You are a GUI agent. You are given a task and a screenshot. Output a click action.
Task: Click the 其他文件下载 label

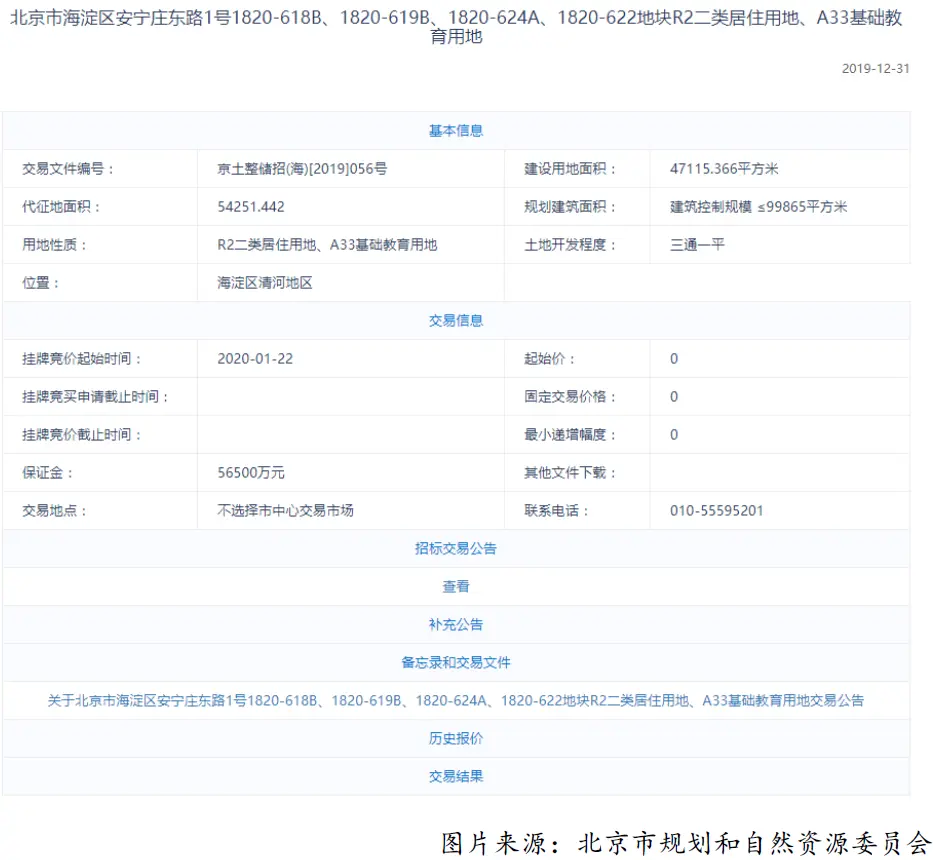(x=570, y=473)
